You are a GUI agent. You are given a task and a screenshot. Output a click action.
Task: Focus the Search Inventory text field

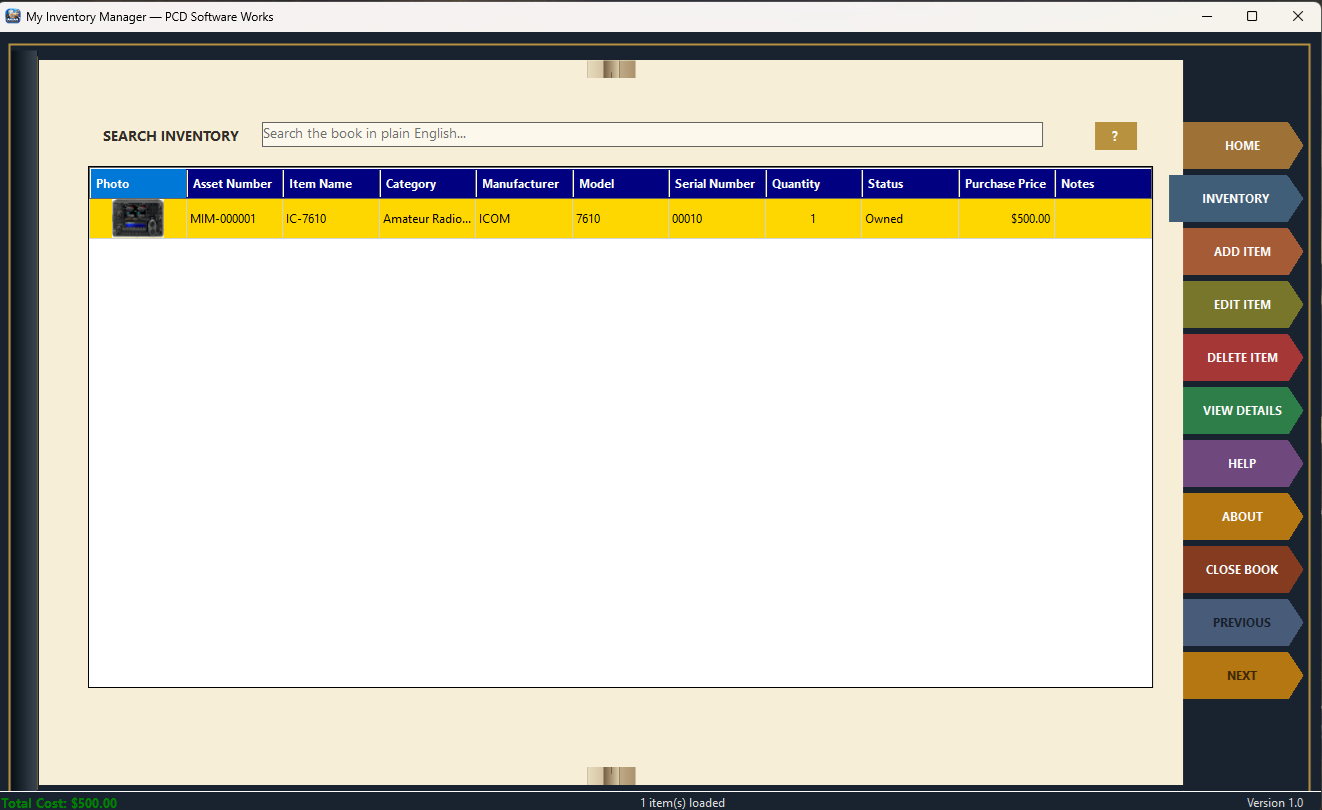tap(652, 134)
